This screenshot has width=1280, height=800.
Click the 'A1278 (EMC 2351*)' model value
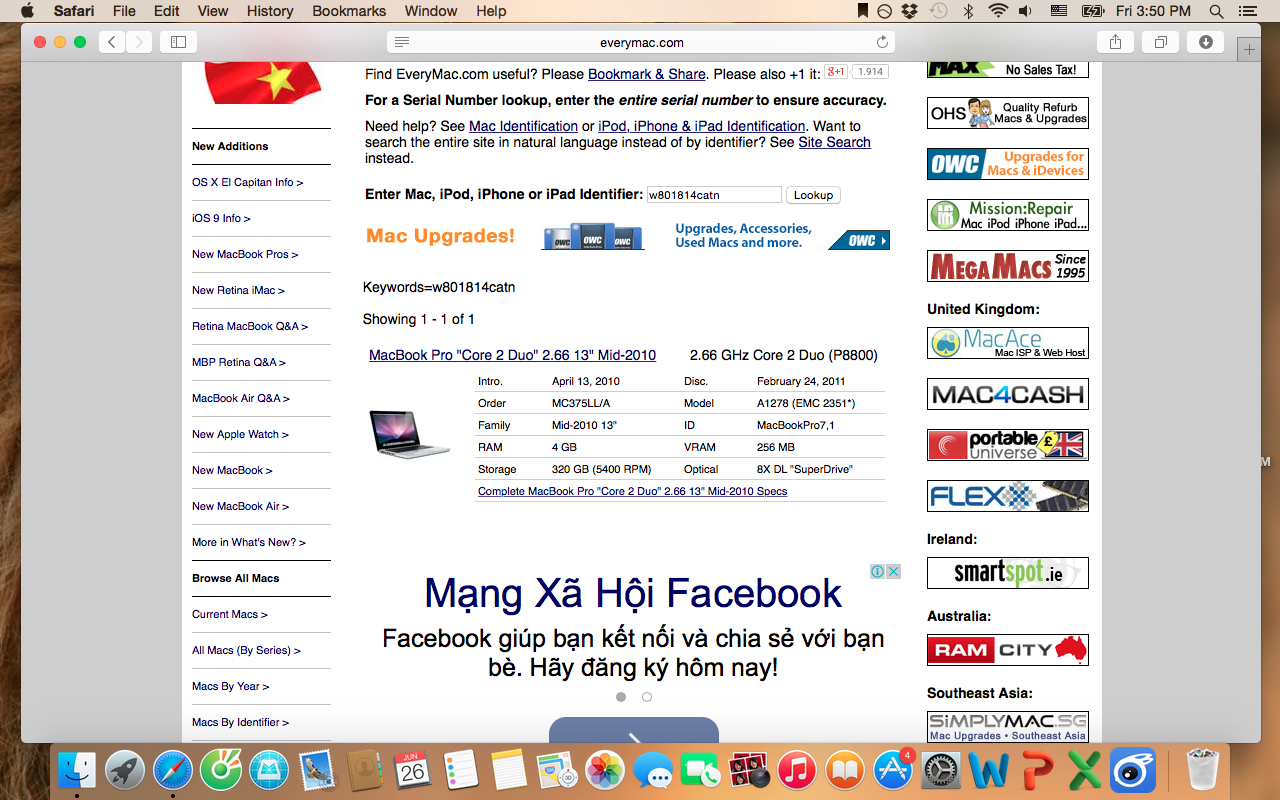[x=806, y=403]
